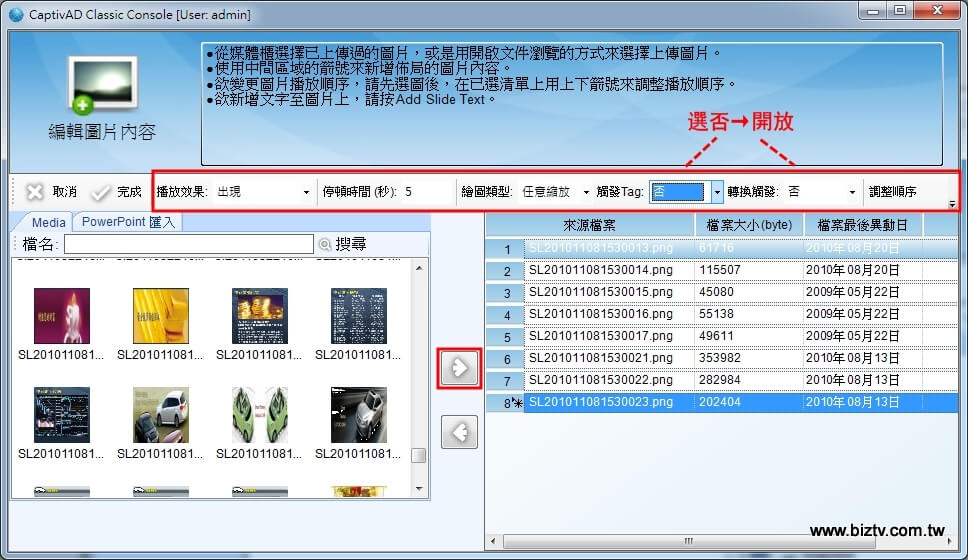968x560 pixels.
Task: Expand the 轉換觸發 dropdown
Action: coord(852,192)
